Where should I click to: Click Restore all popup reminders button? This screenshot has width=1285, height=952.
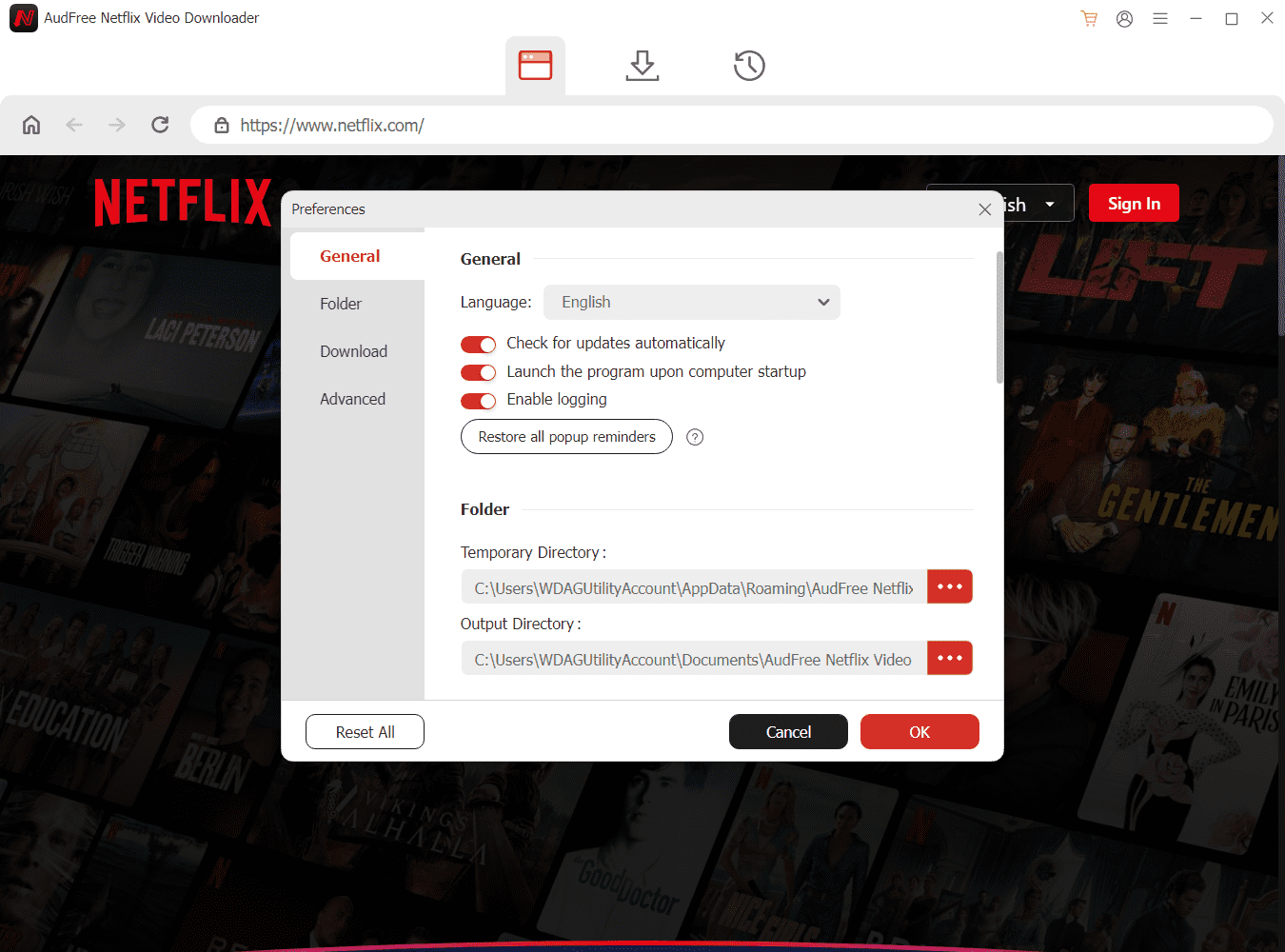[567, 437]
